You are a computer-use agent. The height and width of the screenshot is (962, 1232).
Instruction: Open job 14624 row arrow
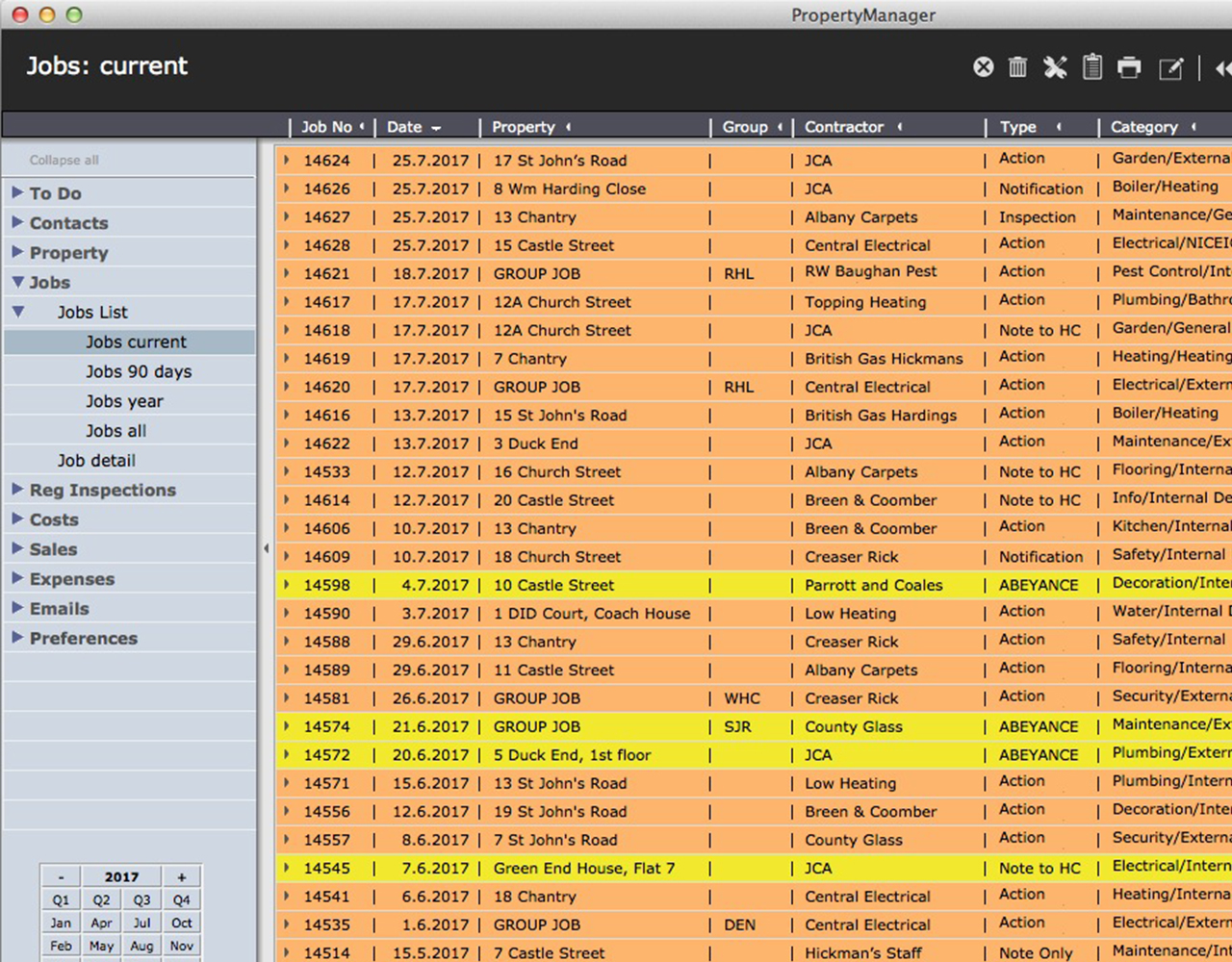[286, 160]
